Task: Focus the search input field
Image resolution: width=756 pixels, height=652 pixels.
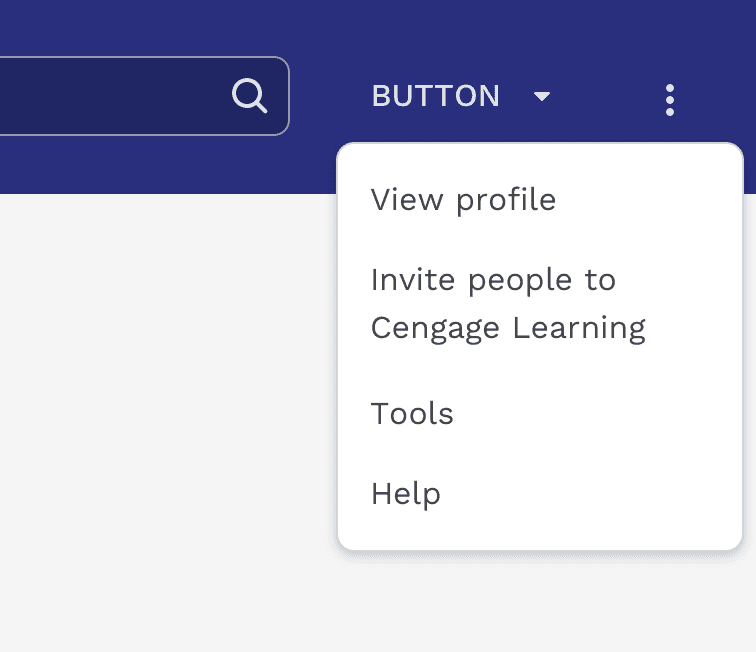Action: pos(110,96)
